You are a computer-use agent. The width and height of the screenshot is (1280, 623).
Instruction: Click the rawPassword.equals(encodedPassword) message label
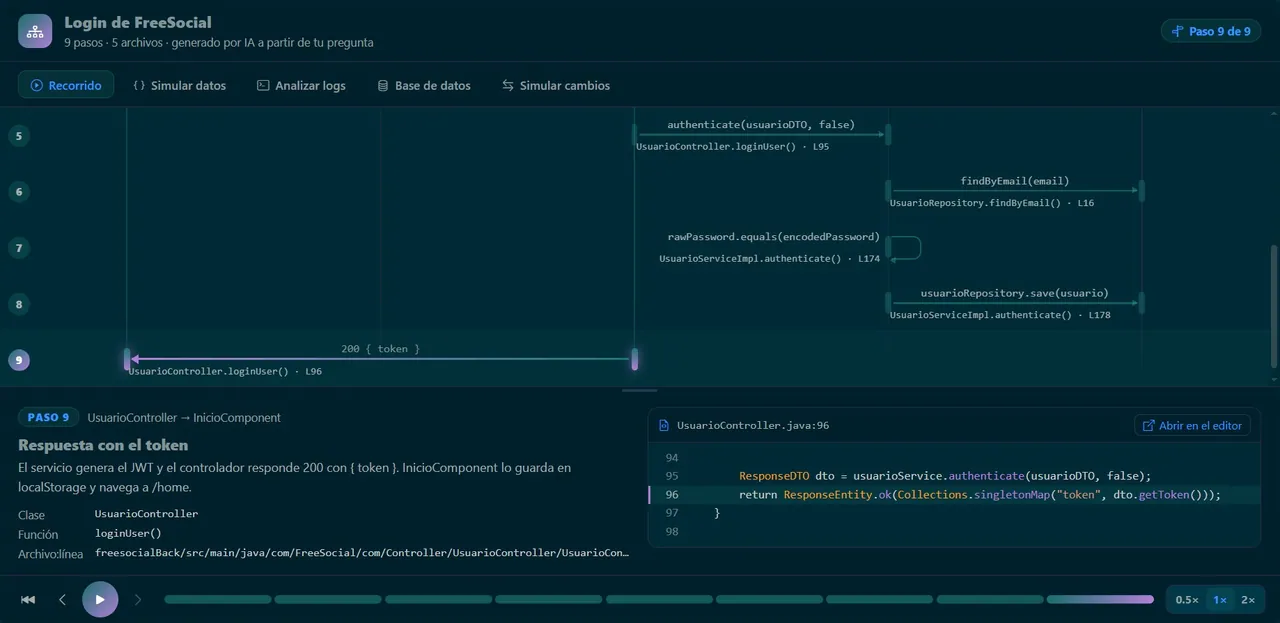(774, 237)
